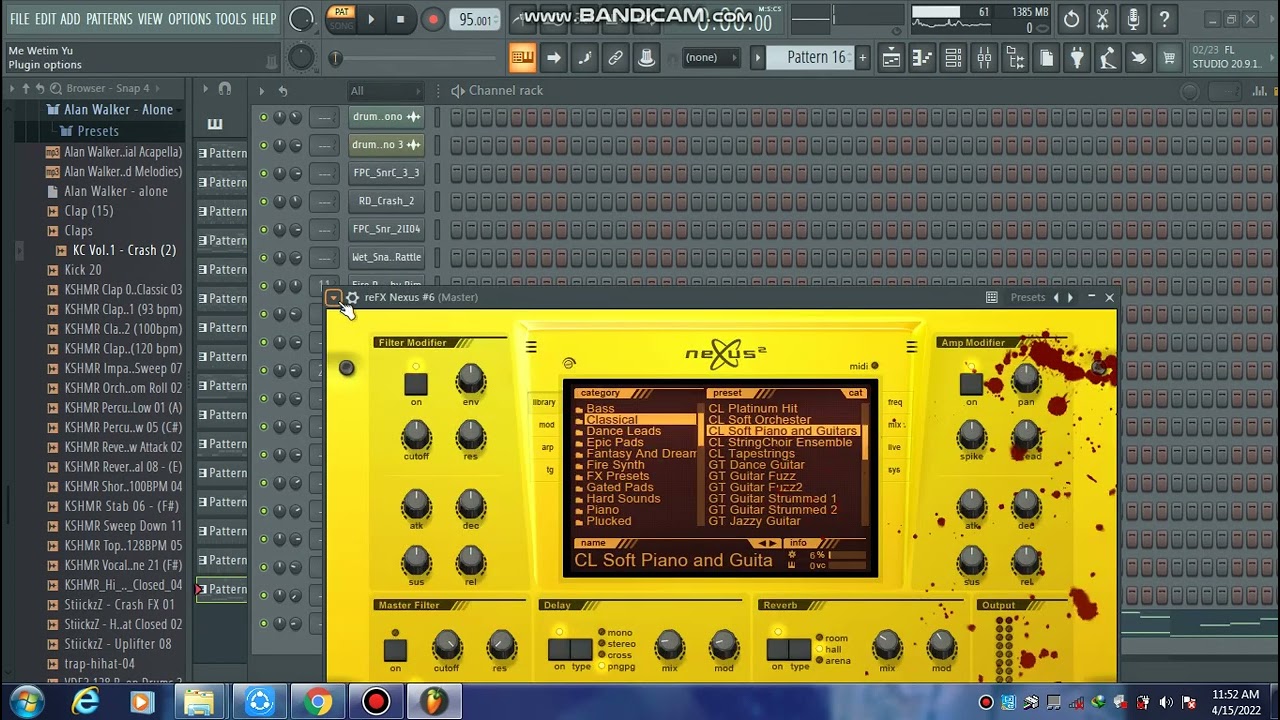Open the PATTERNS menu
Viewport: 1280px width, 720px height.
coord(109,19)
